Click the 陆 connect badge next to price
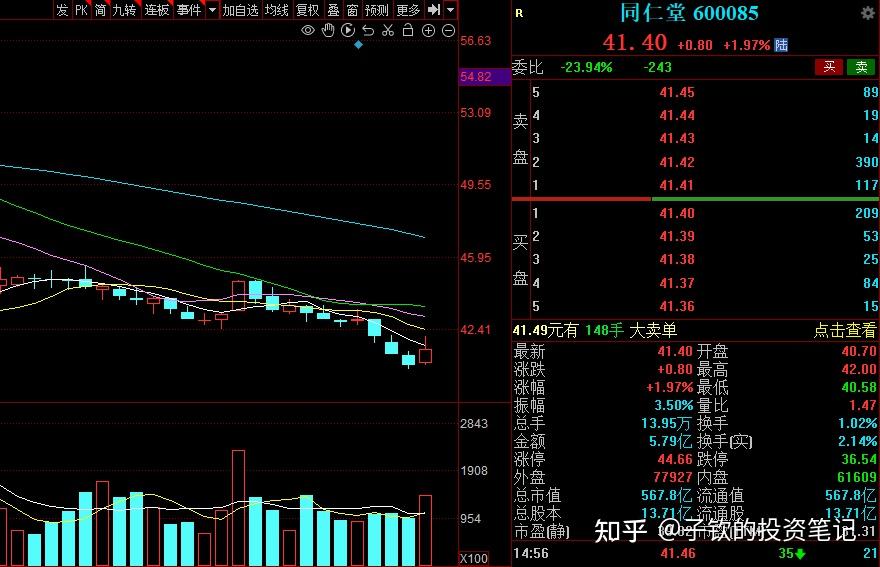 781,45
